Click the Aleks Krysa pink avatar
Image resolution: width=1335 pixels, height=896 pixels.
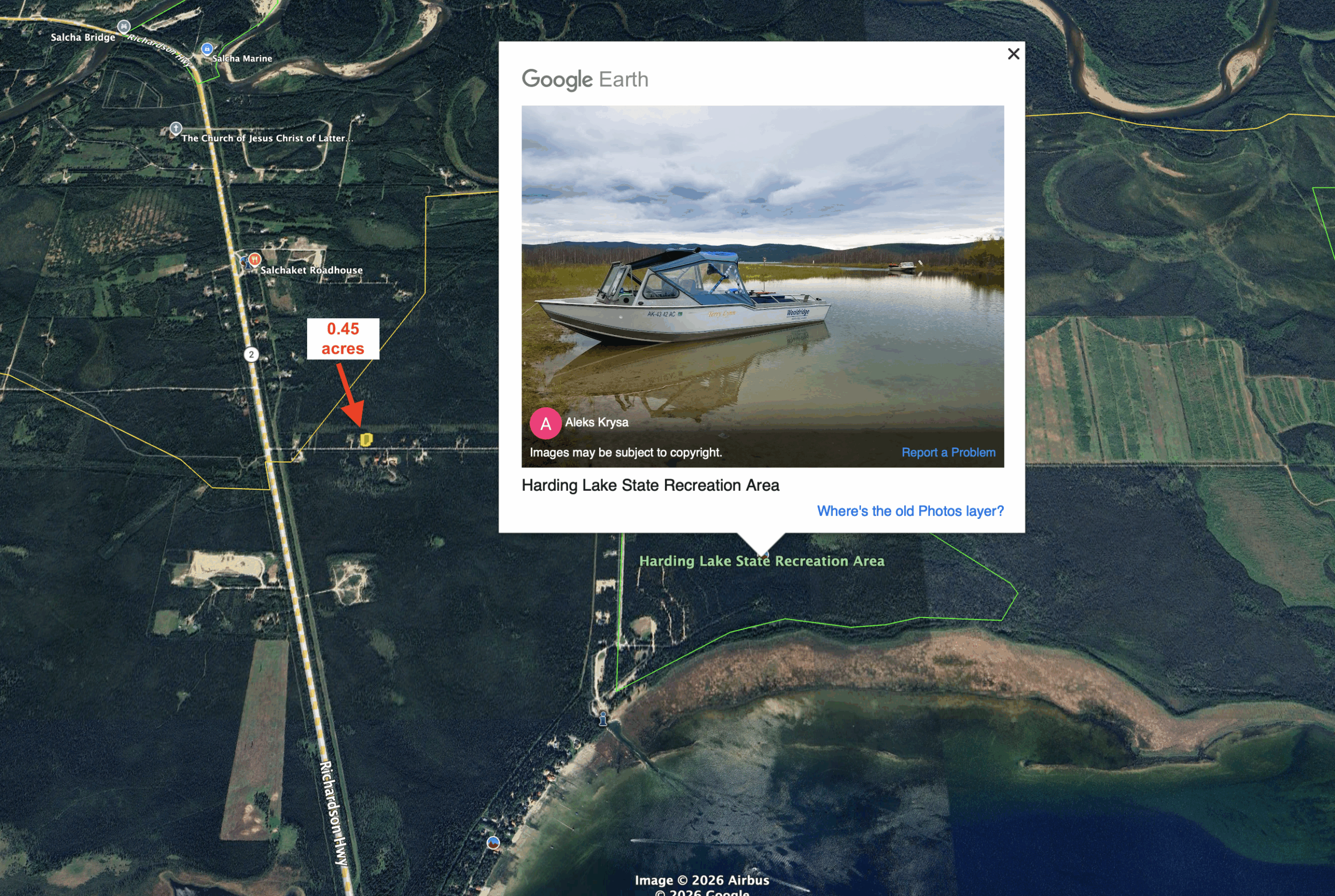(545, 423)
